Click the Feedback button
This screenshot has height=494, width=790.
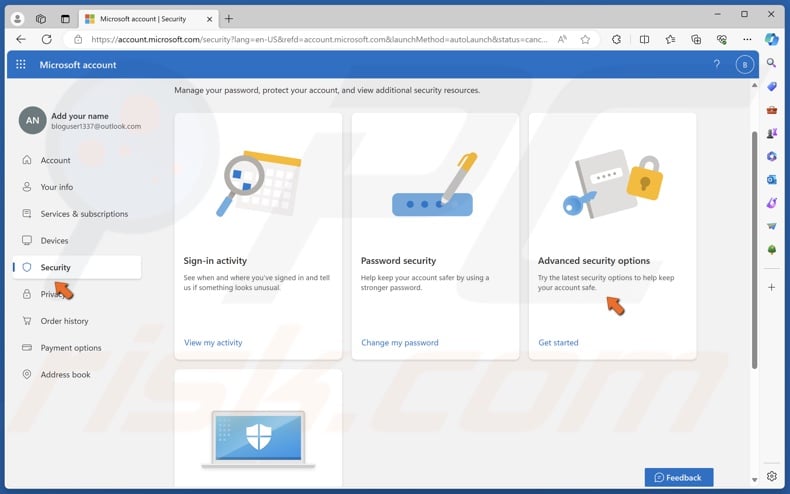(679, 477)
